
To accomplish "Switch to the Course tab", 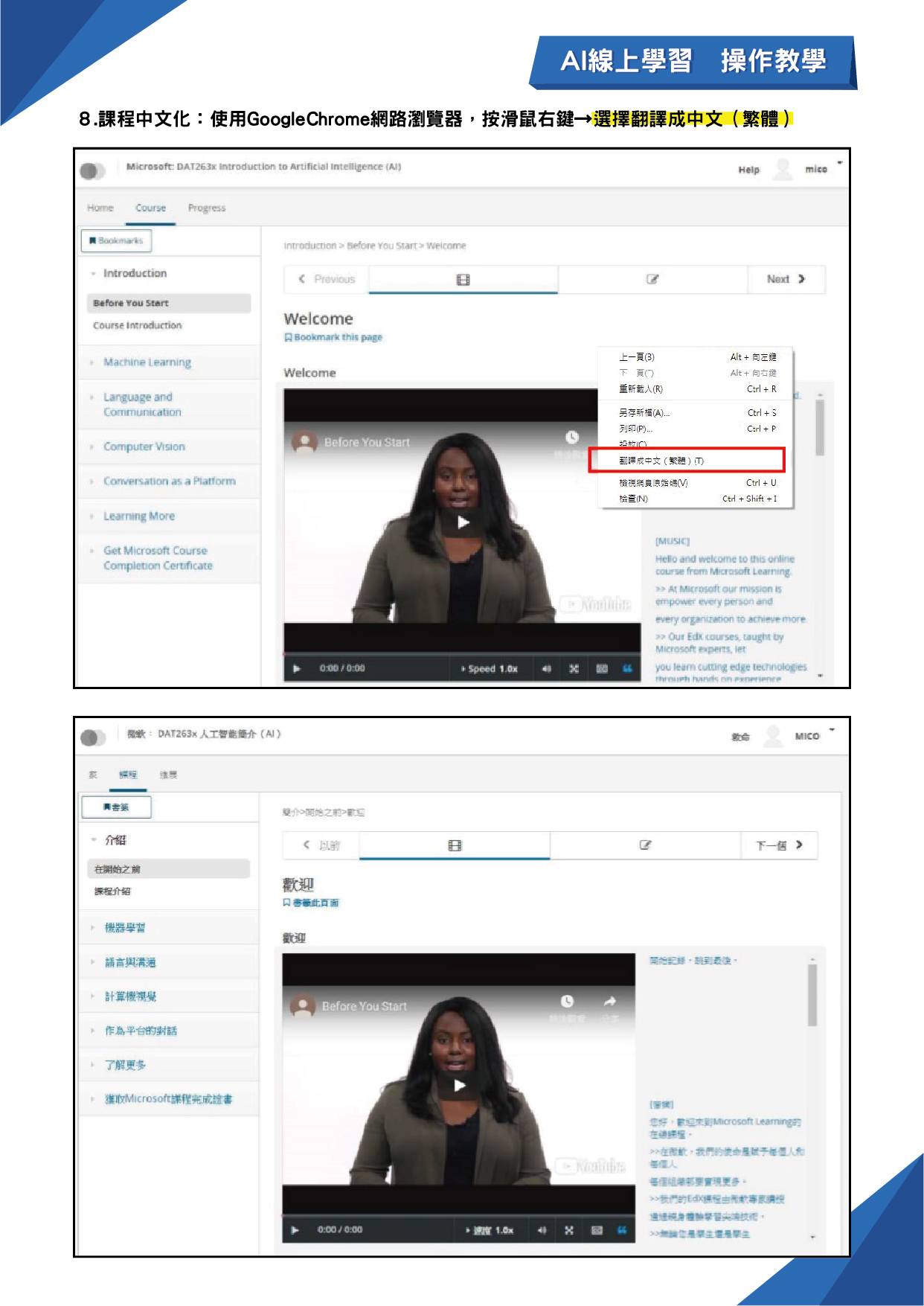I will coord(150,208).
